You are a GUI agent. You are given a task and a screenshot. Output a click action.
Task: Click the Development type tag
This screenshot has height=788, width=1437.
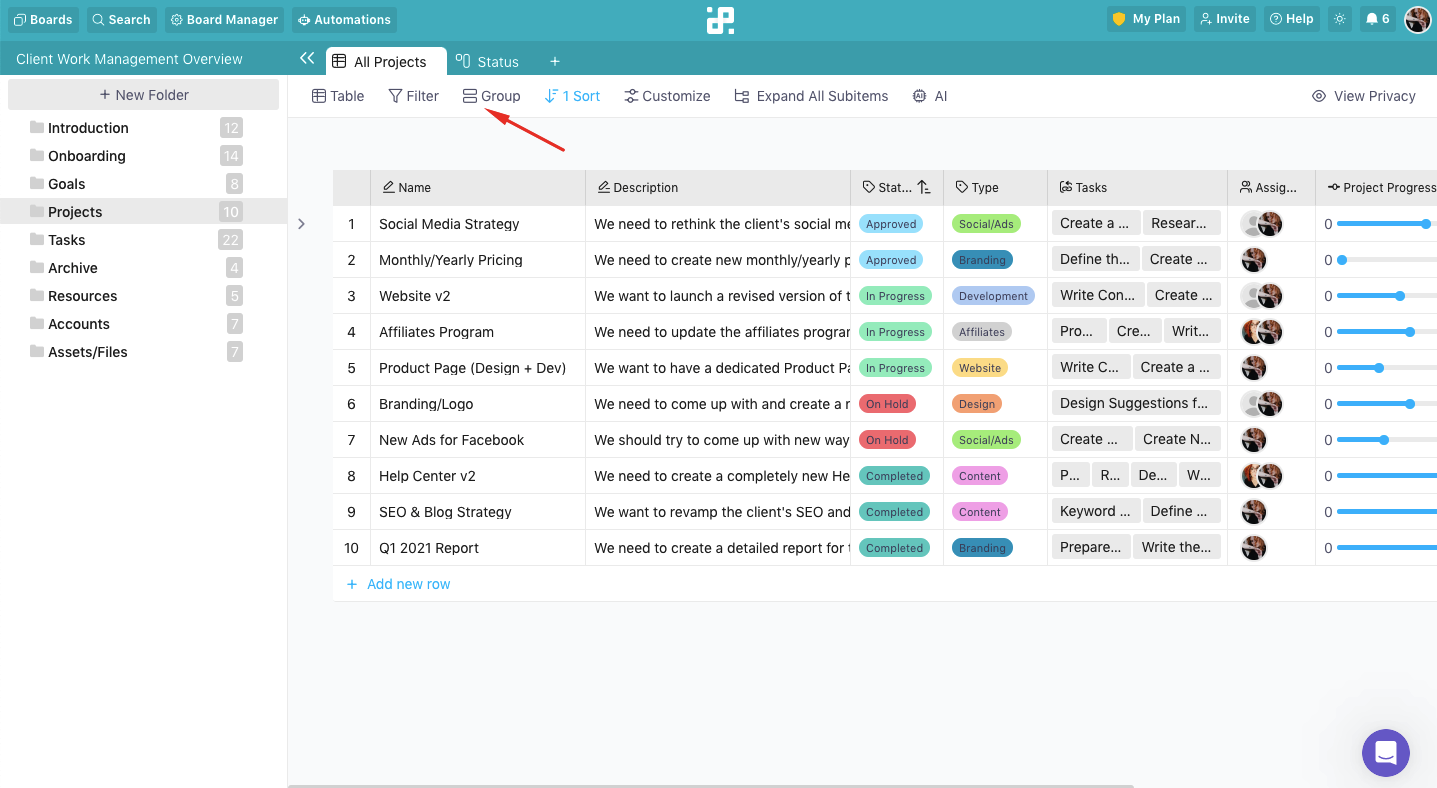click(992, 296)
